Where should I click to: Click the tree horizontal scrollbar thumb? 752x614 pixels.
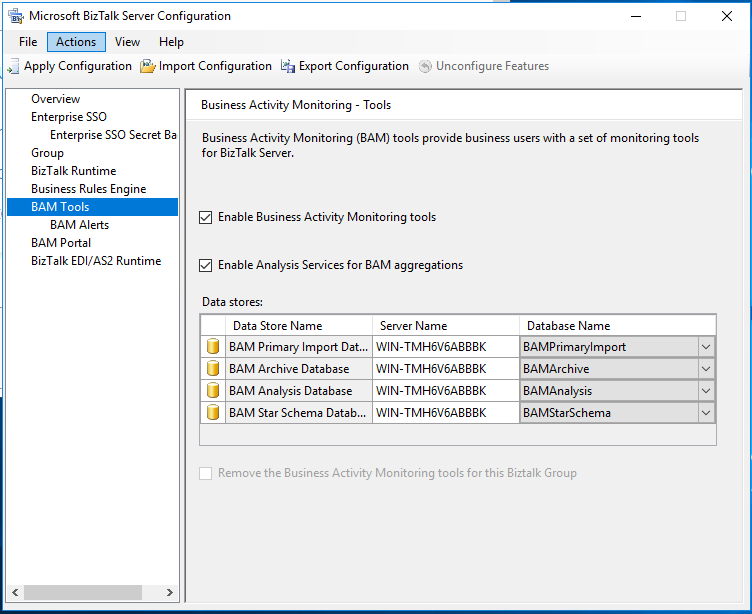[83, 592]
